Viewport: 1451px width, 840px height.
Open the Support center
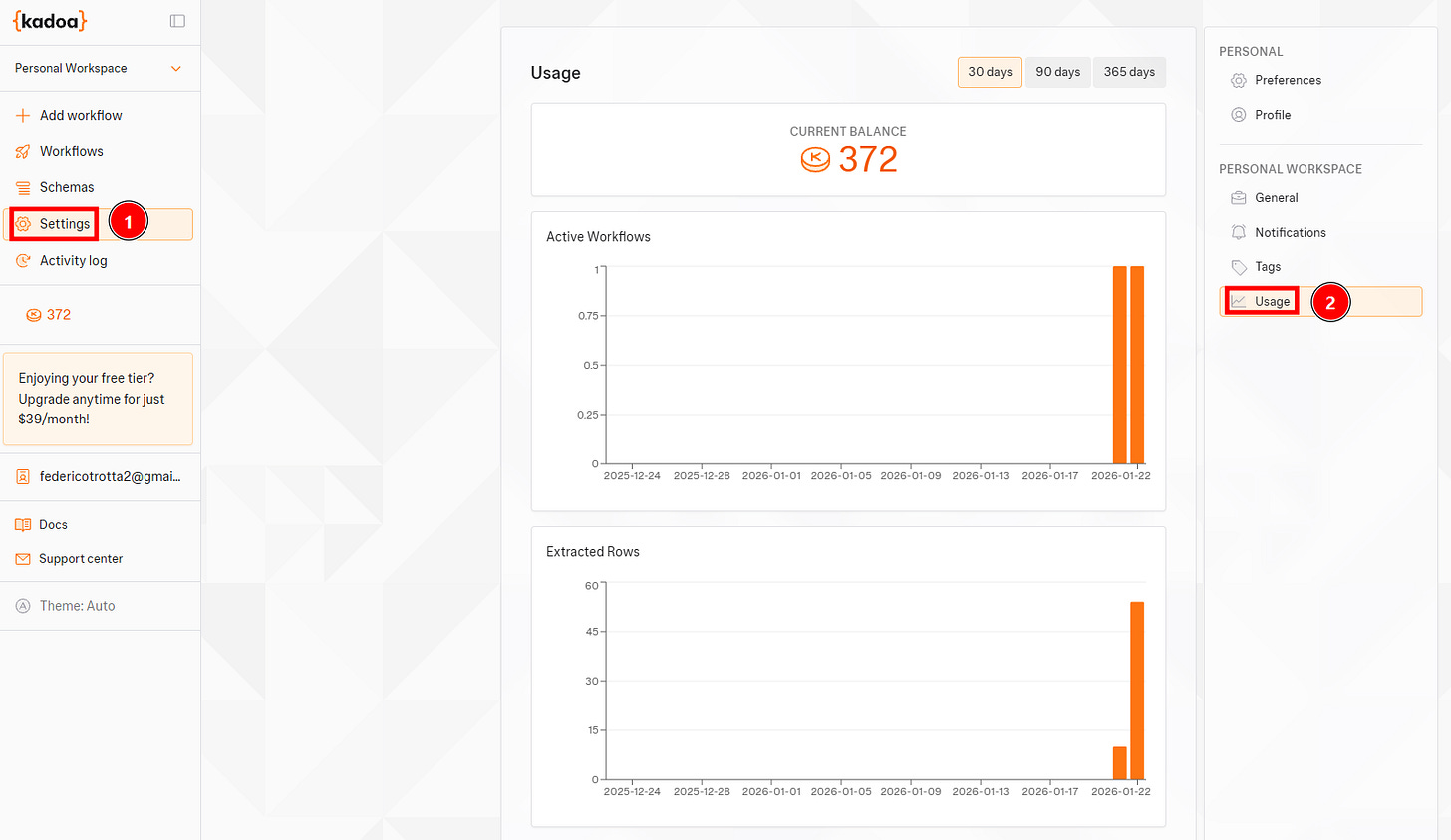coord(81,558)
